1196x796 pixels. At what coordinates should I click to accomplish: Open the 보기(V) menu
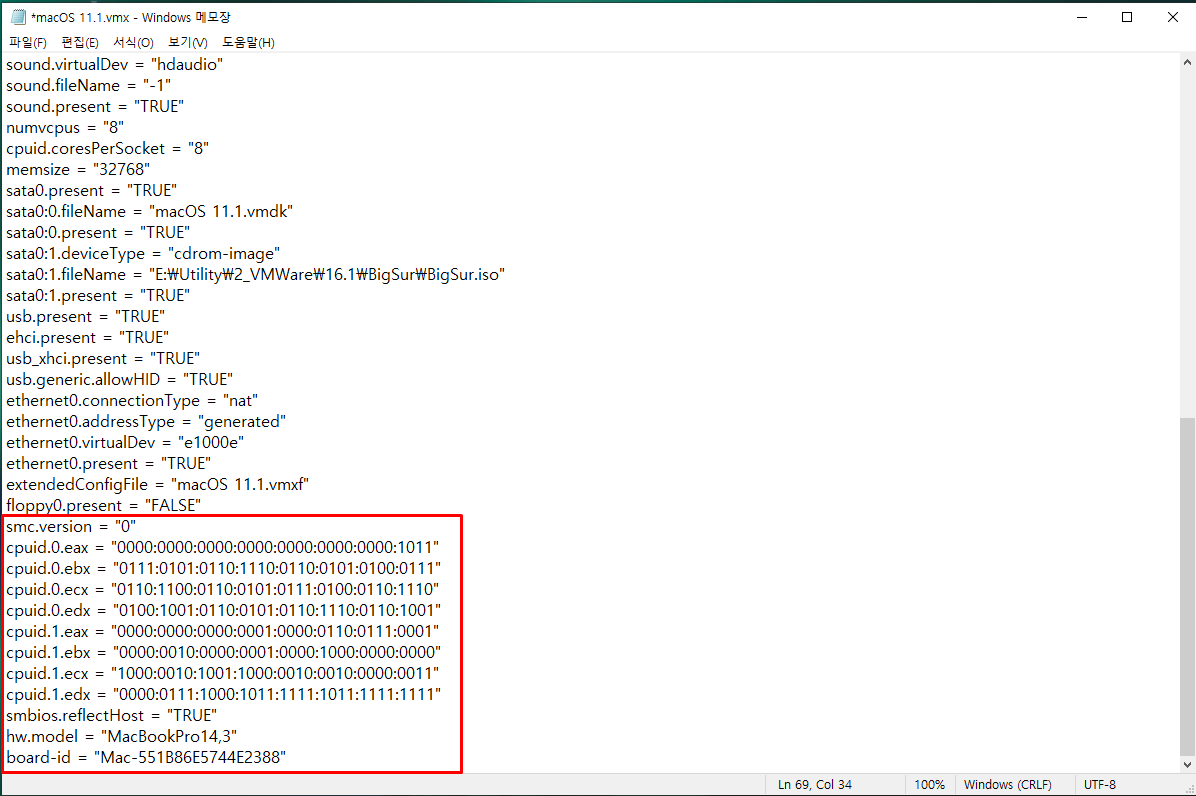(x=188, y=43)
